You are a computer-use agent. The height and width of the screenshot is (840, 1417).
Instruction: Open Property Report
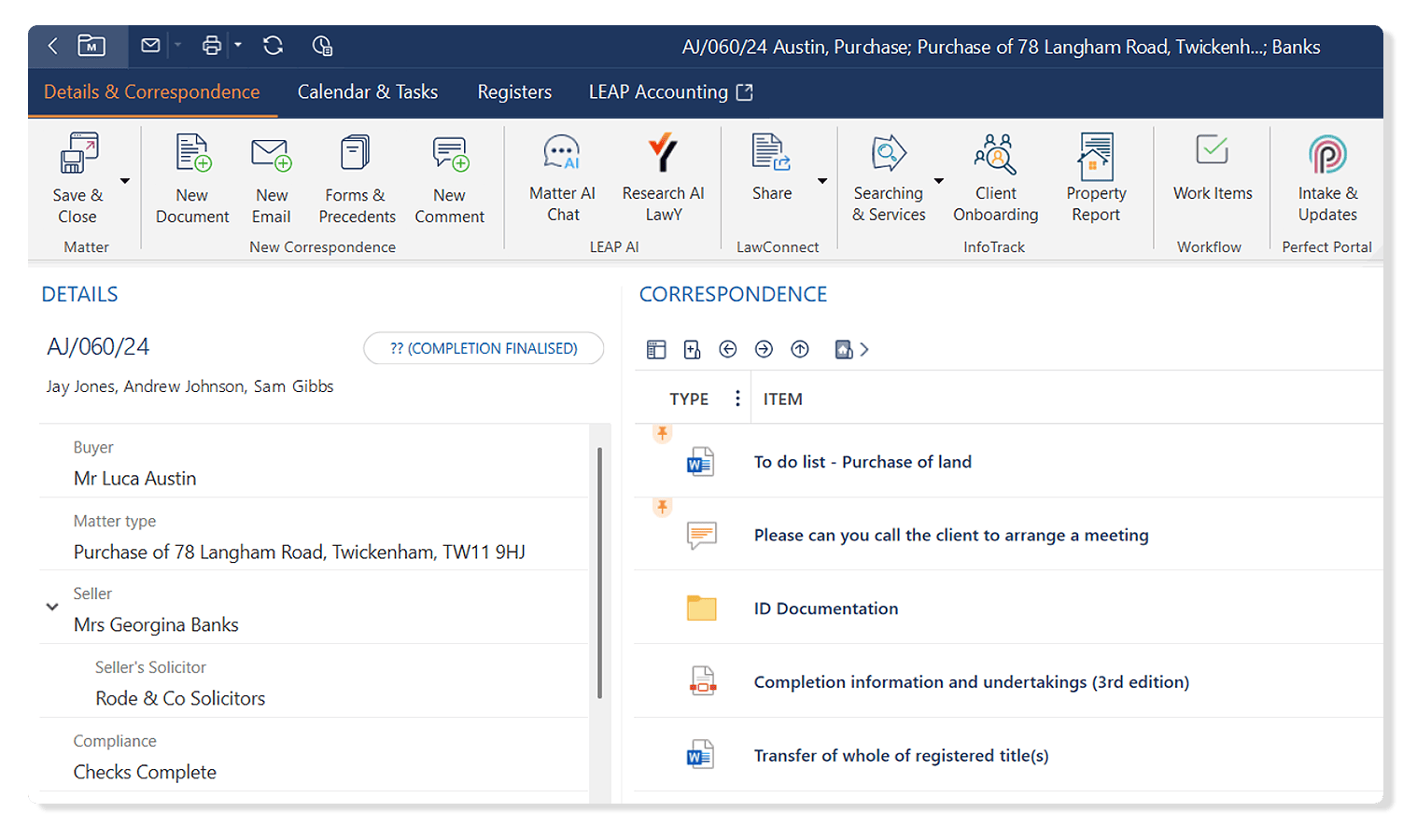(x=1096, y=177)
